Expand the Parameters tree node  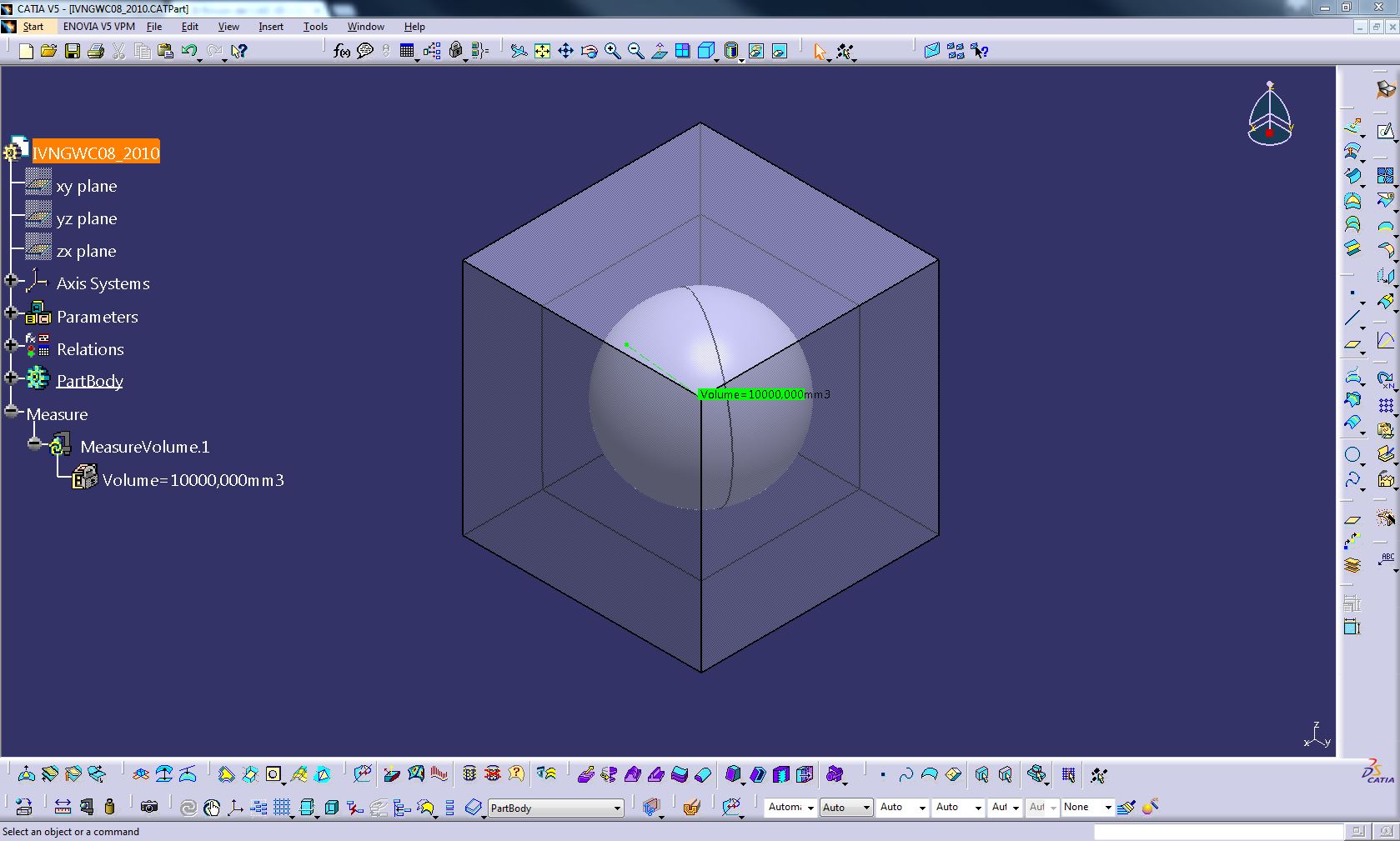[11, 313]
